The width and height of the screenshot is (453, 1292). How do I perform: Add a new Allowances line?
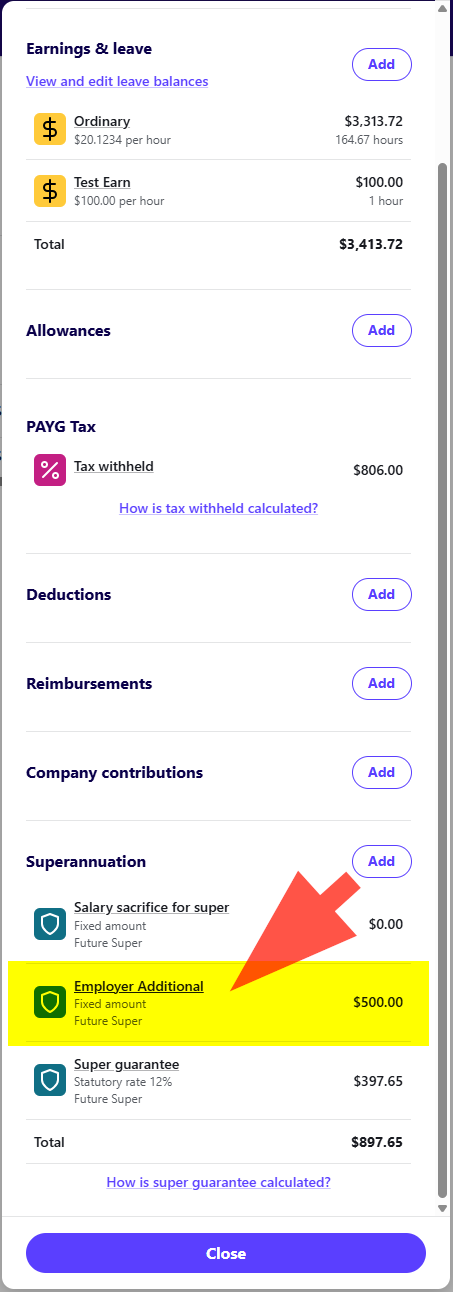(x=381, y=330)
